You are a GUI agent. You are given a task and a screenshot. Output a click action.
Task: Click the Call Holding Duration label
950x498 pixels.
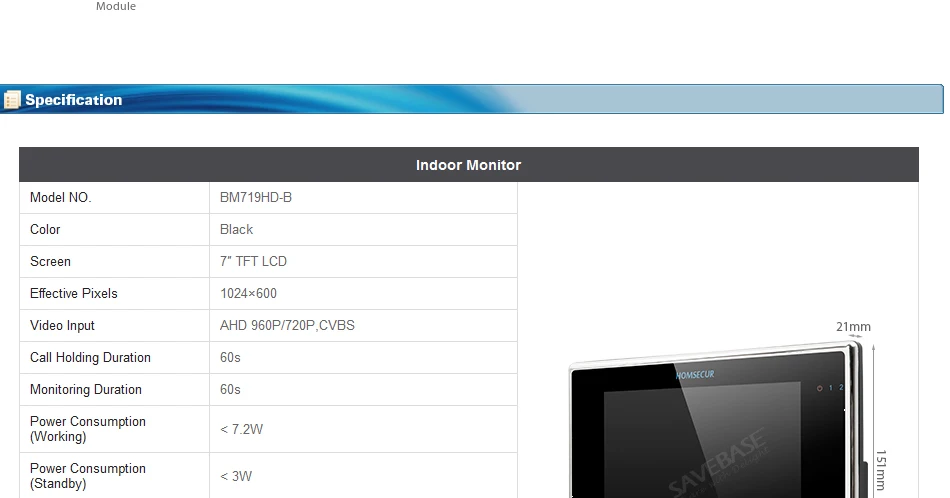90,358
